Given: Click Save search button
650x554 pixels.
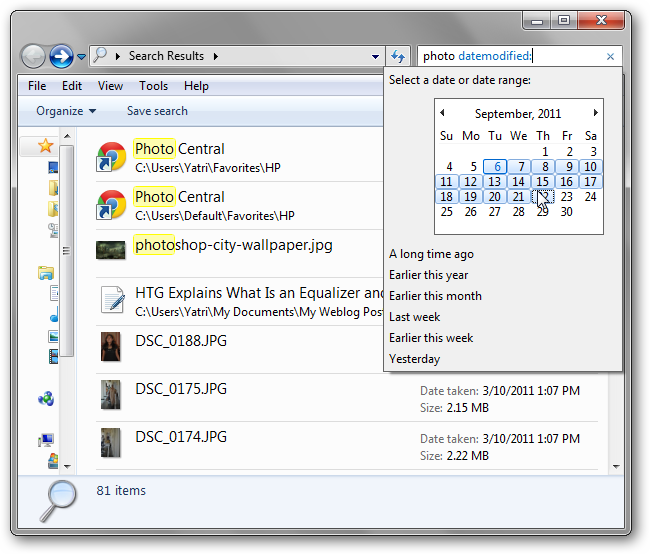Looking at the screenshot, I should [x=157, y=111].
